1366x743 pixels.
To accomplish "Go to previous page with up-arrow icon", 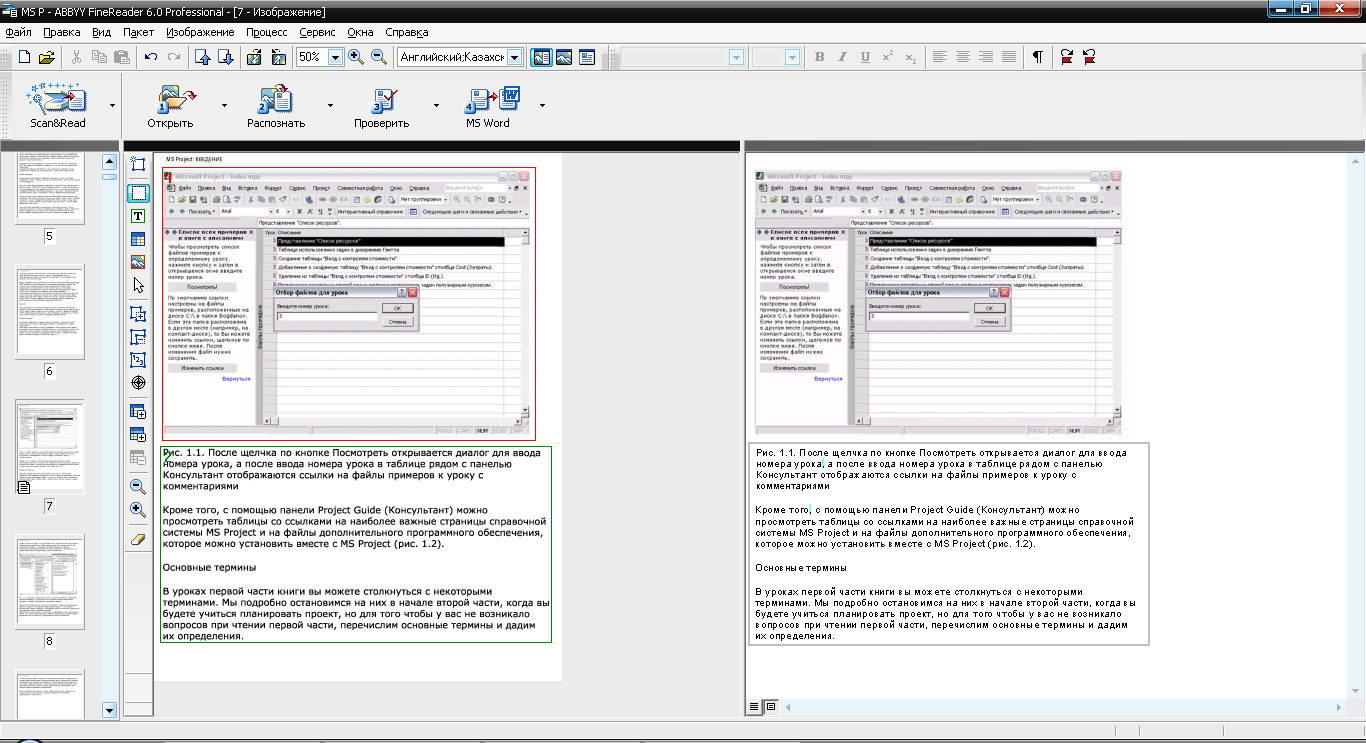I will 203,57.
